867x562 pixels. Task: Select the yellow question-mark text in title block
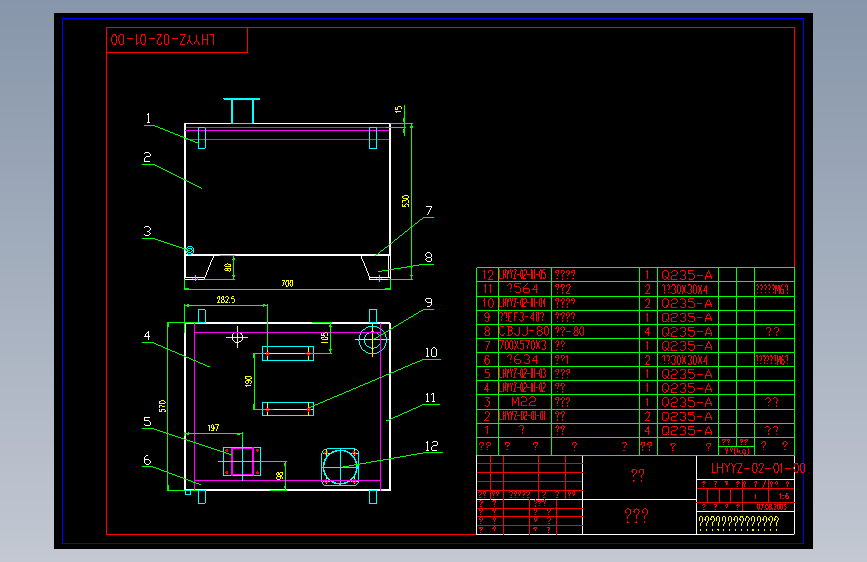coord(739,522)
